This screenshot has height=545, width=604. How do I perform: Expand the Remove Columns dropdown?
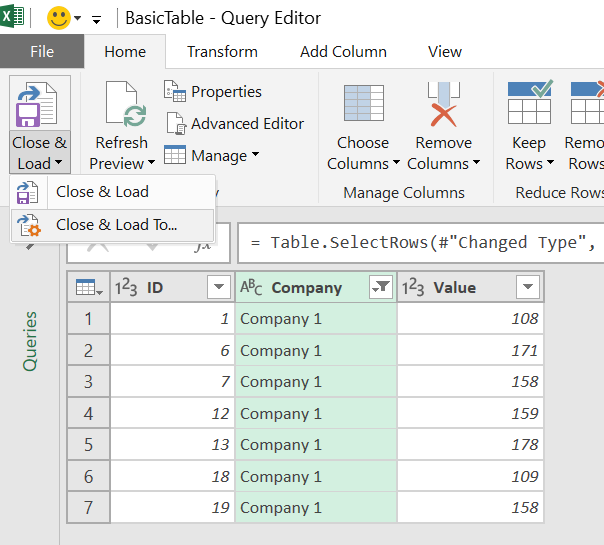coord(476,162)
